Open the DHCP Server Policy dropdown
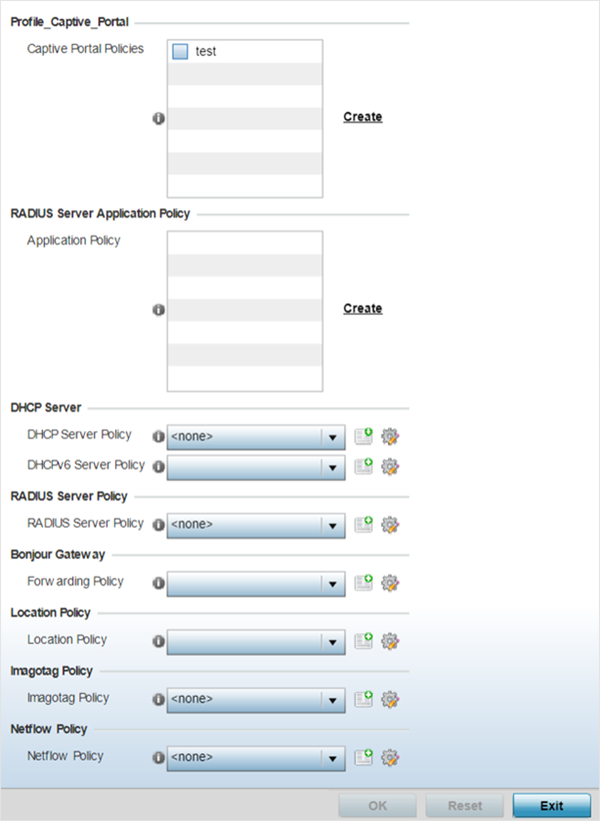 256,437
